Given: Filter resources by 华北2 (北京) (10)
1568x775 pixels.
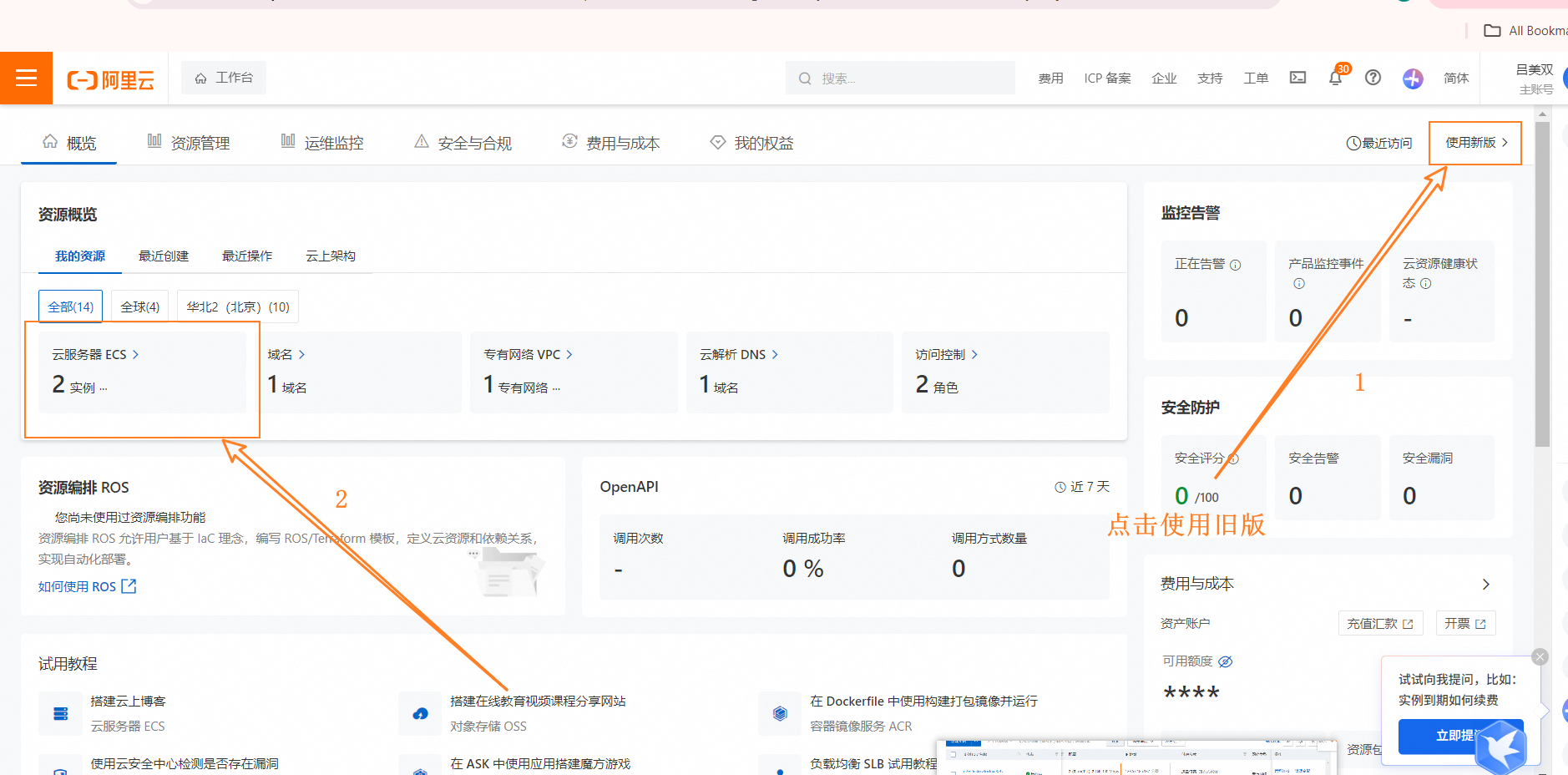Looking at the screenshot, I should coord(238,306).
